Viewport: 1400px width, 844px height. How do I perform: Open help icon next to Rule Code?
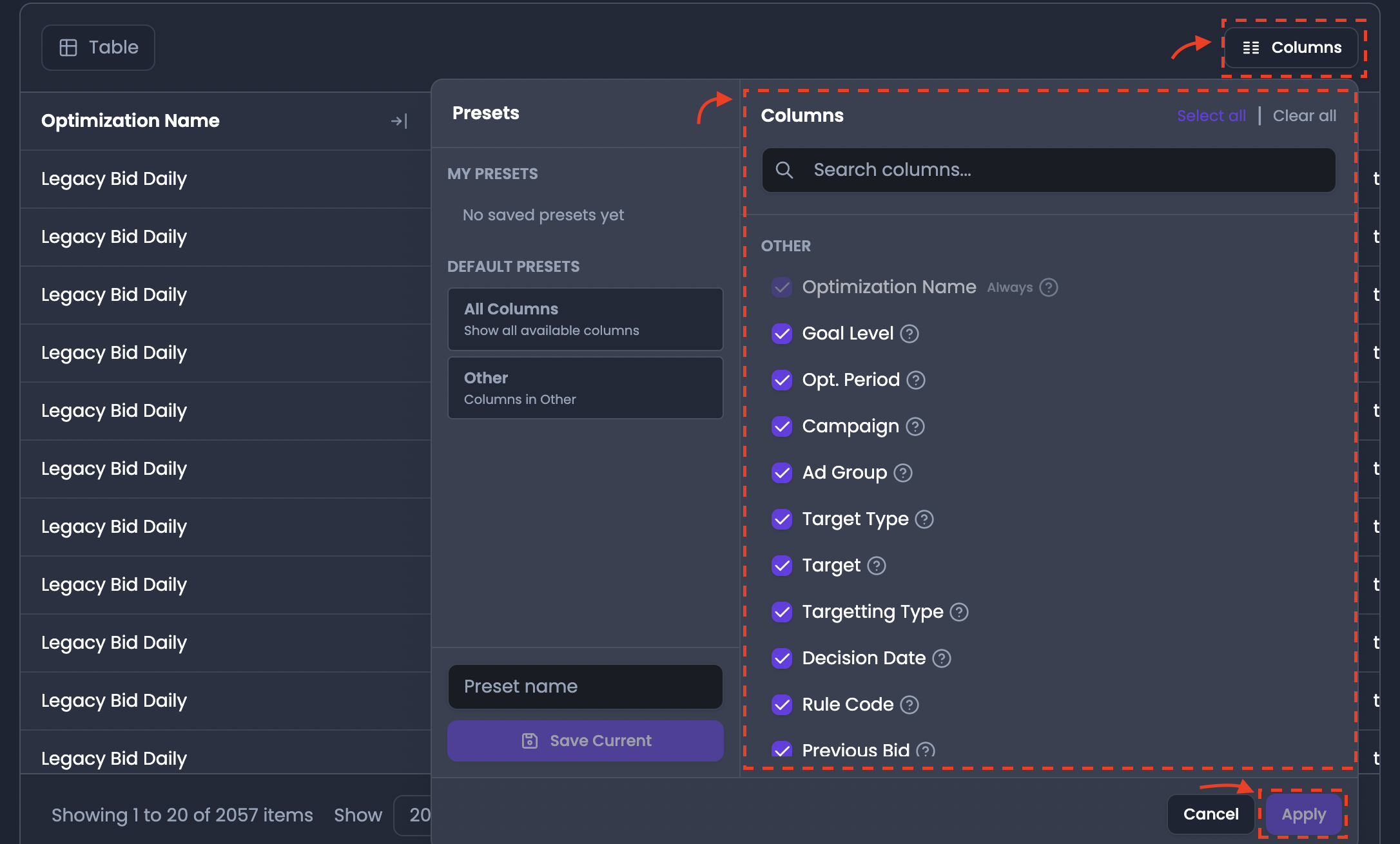909,705
